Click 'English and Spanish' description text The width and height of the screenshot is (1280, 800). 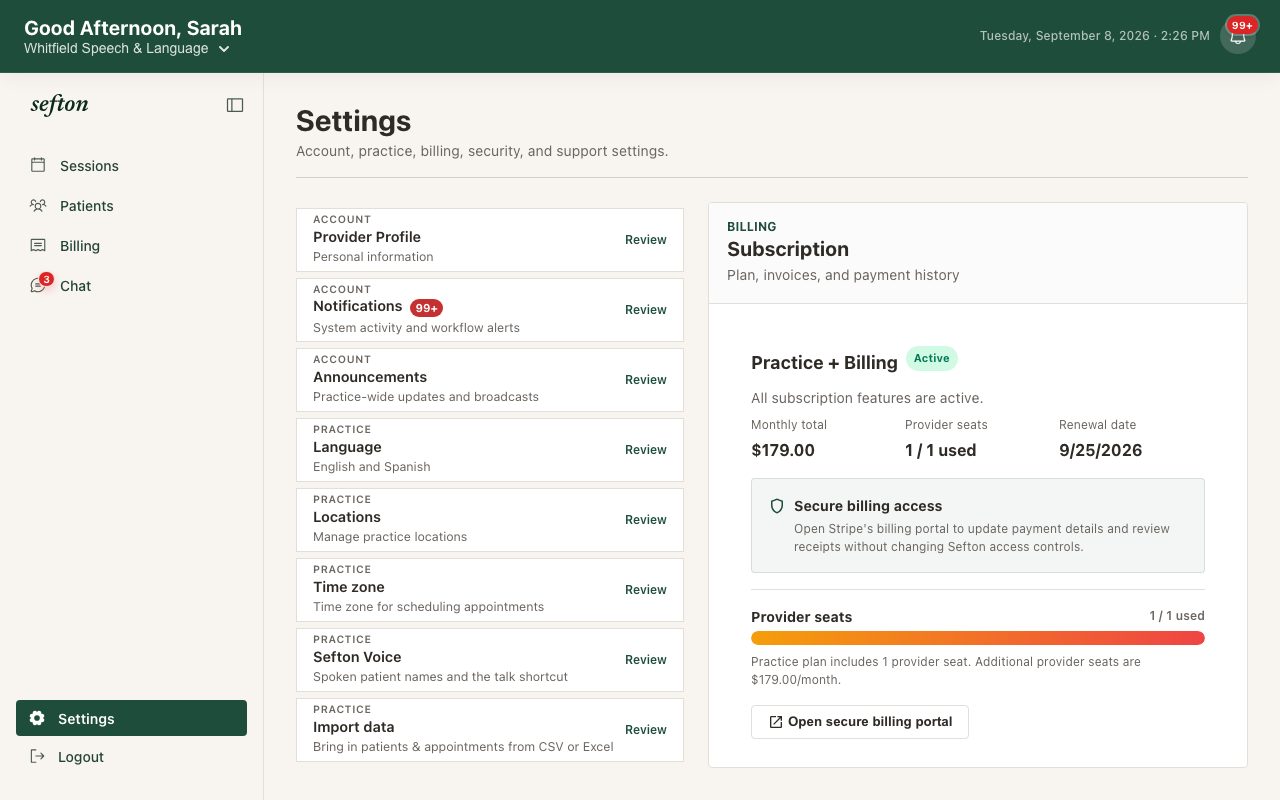(372, 467)
